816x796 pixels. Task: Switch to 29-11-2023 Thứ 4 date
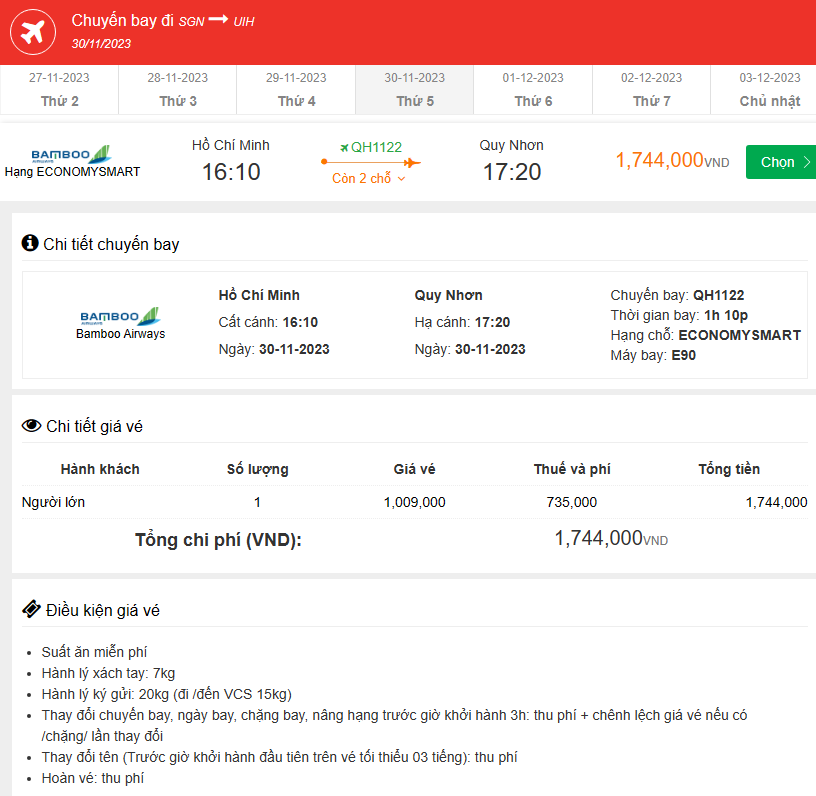coord(296,90)
